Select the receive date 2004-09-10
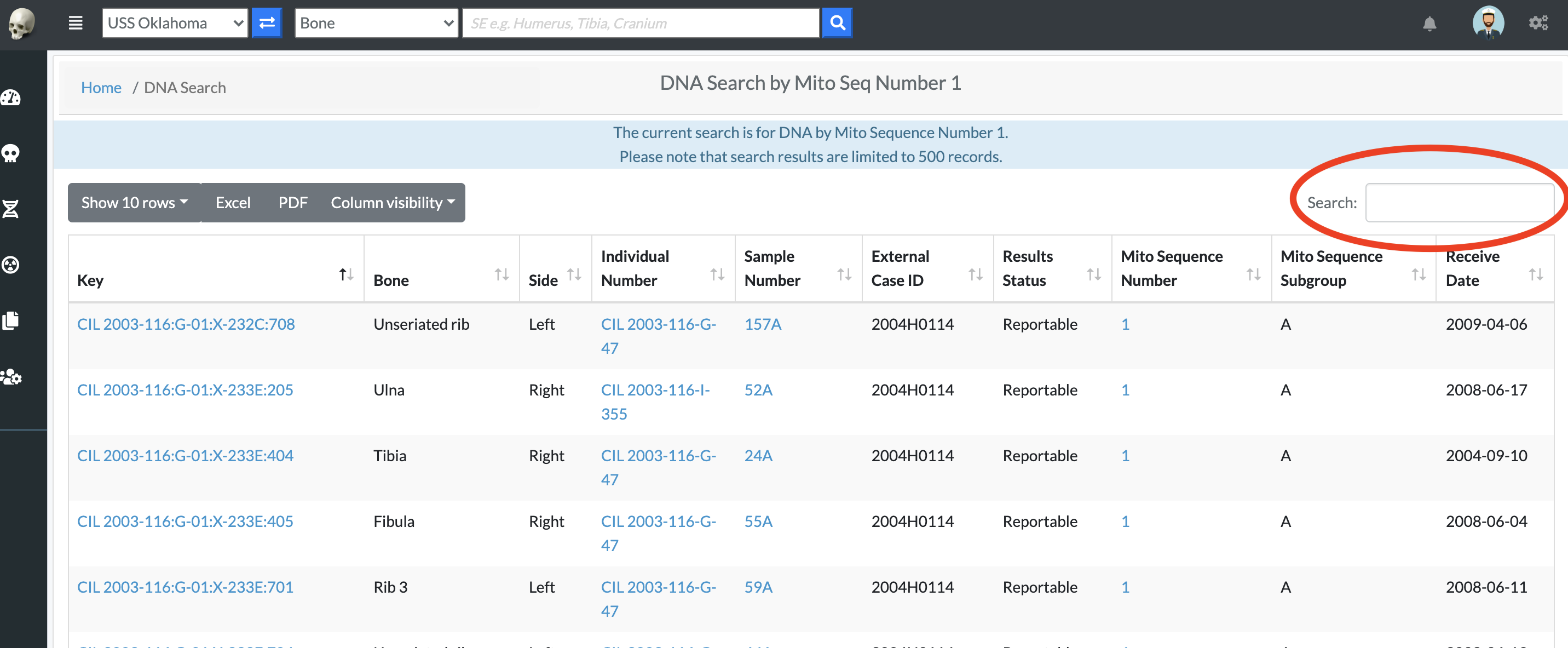The image size is (1568, 648). 1486,456
